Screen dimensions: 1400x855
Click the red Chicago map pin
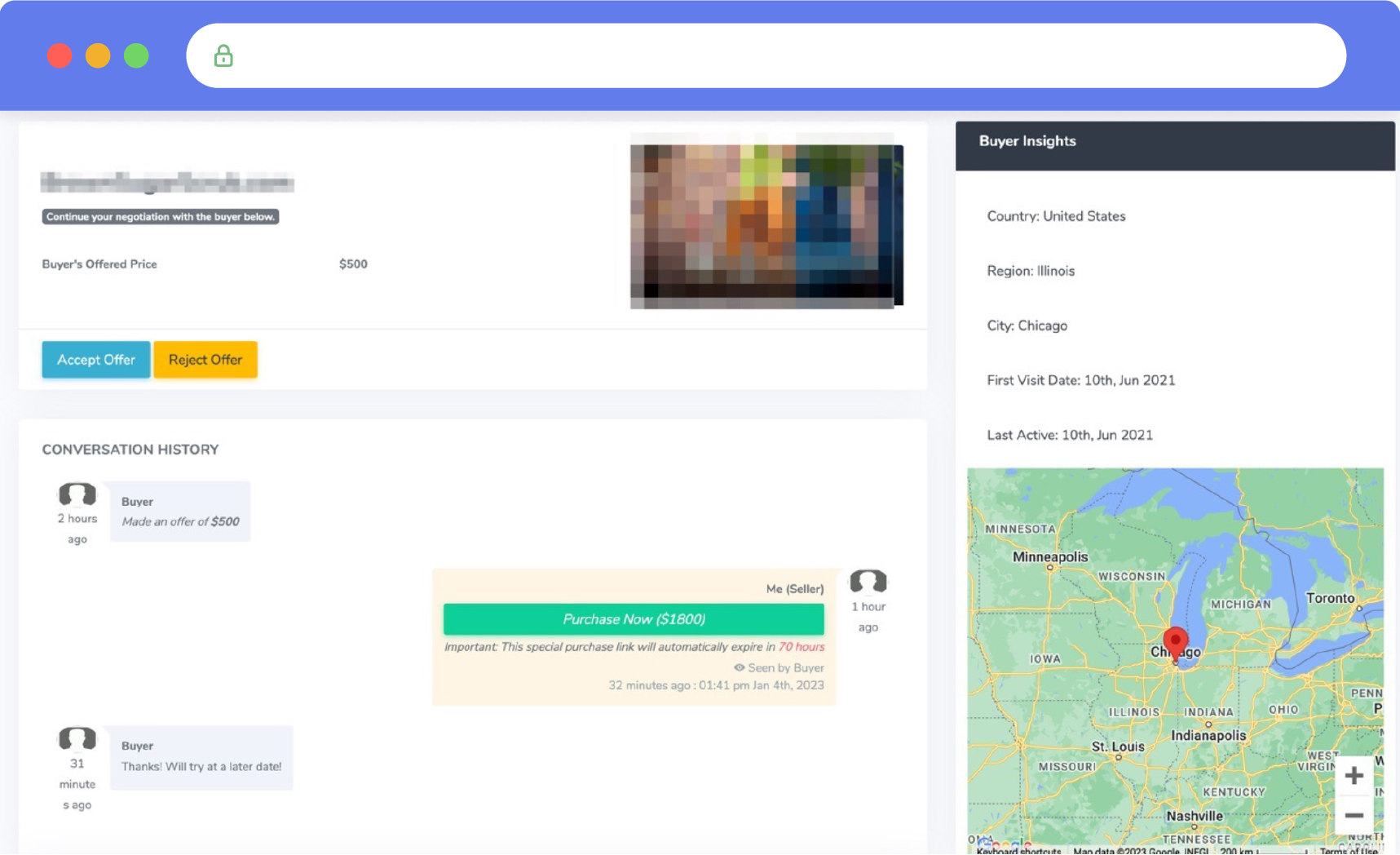tap(1175, 643)
